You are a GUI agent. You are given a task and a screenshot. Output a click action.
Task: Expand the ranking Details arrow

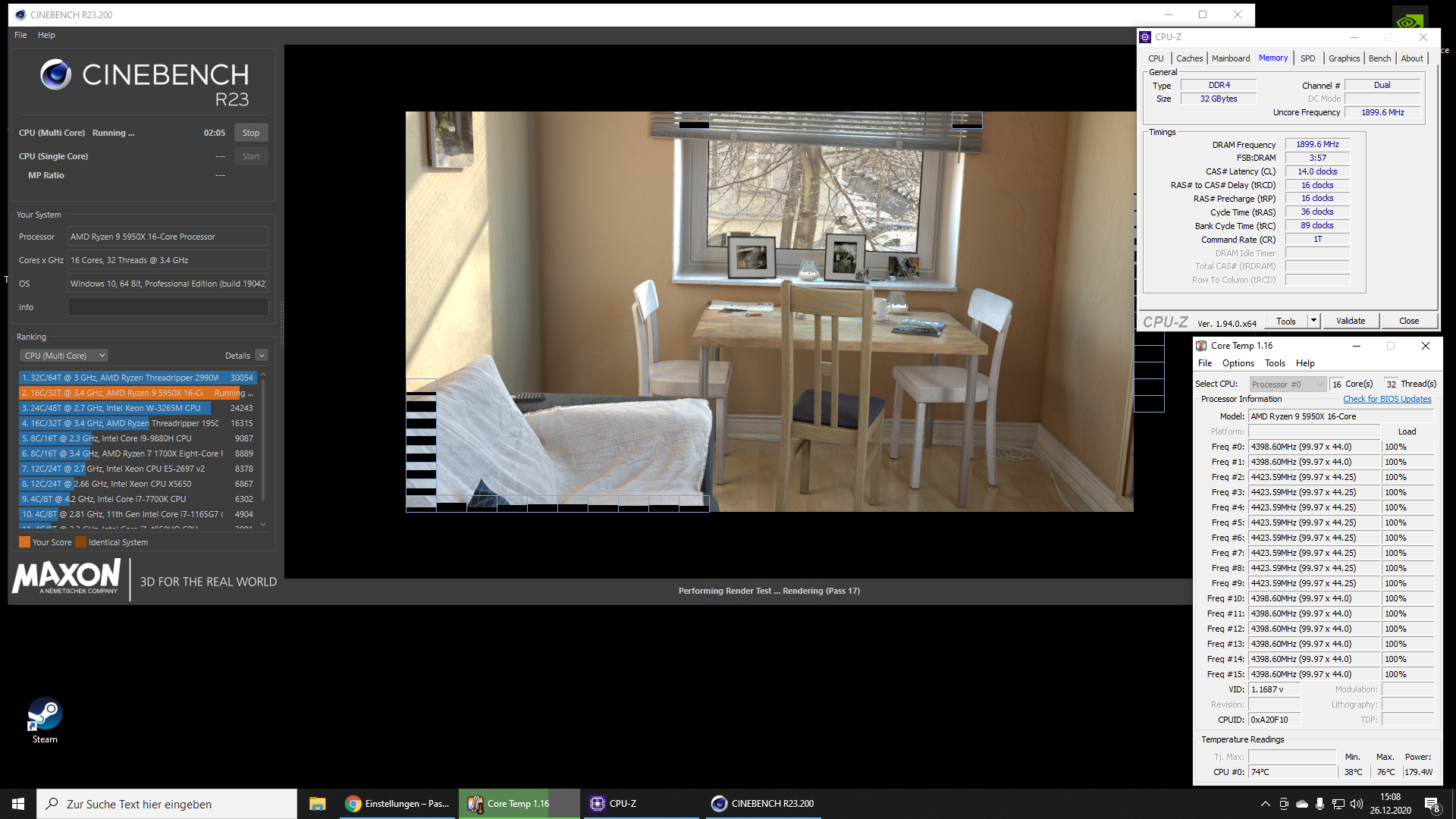[x=262, y=356]
